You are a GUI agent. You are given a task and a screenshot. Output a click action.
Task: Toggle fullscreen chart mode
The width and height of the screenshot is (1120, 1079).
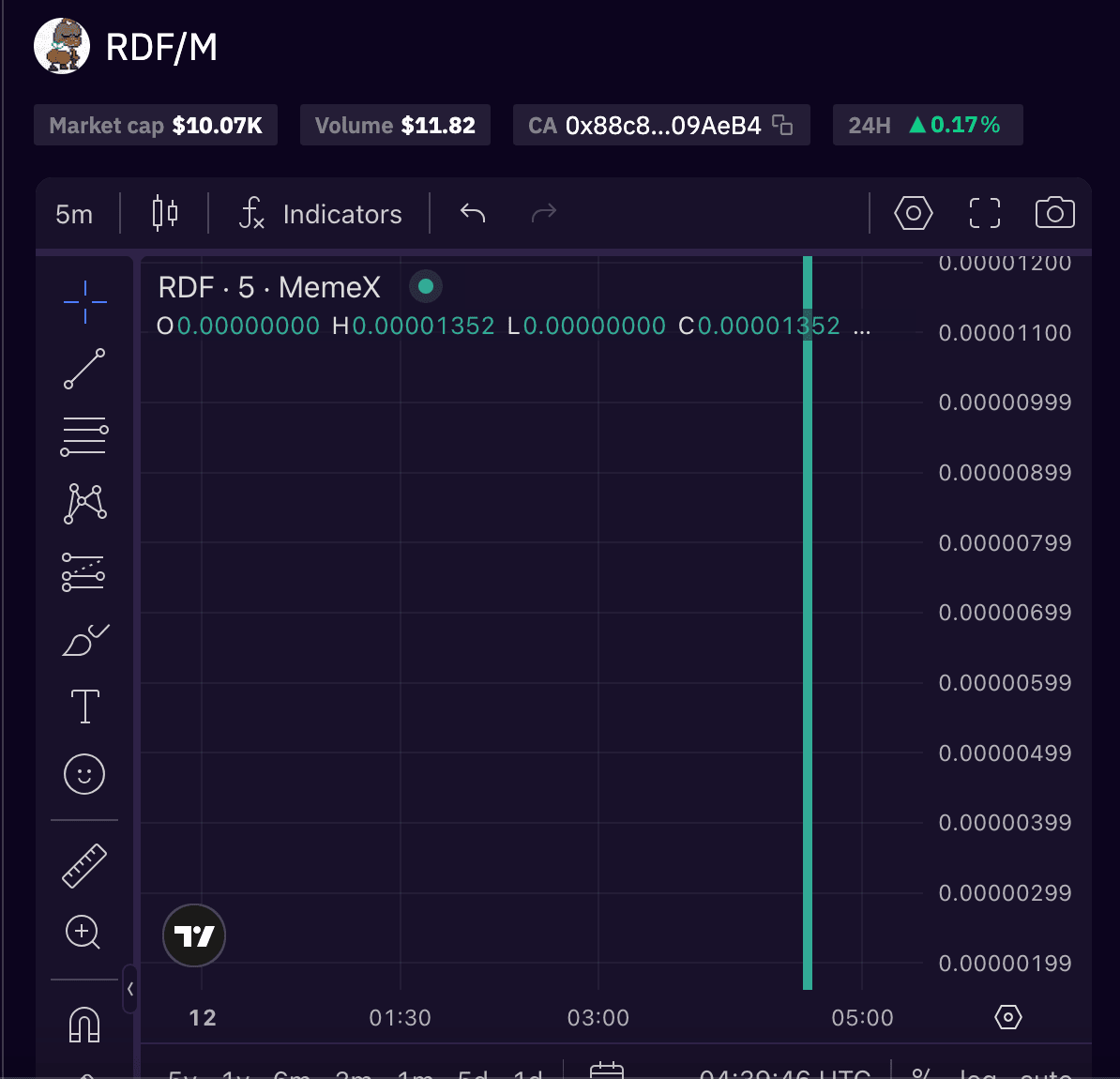984,214
